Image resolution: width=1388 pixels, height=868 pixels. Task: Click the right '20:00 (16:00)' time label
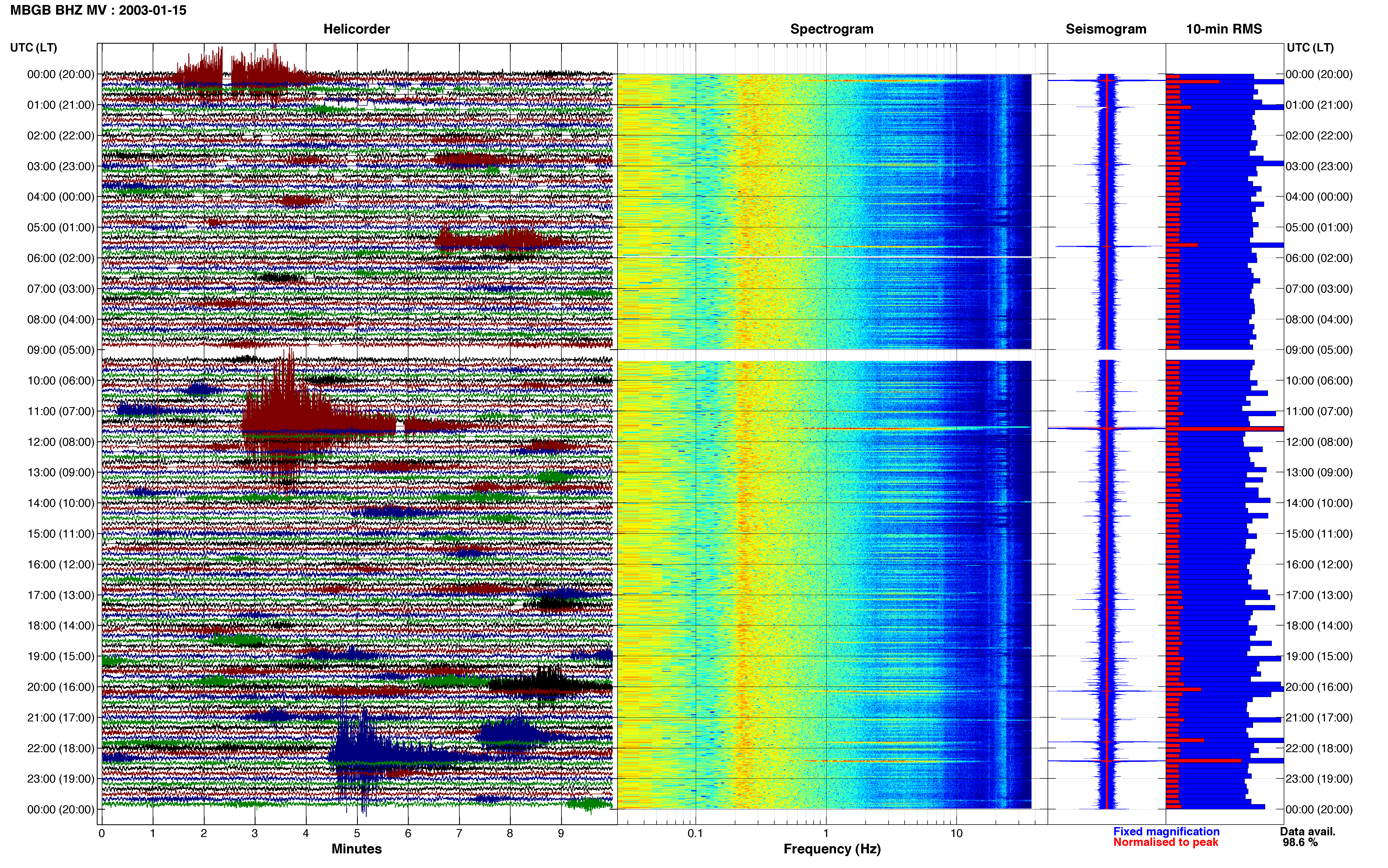pyautogui.click(x=1319, y=687)
